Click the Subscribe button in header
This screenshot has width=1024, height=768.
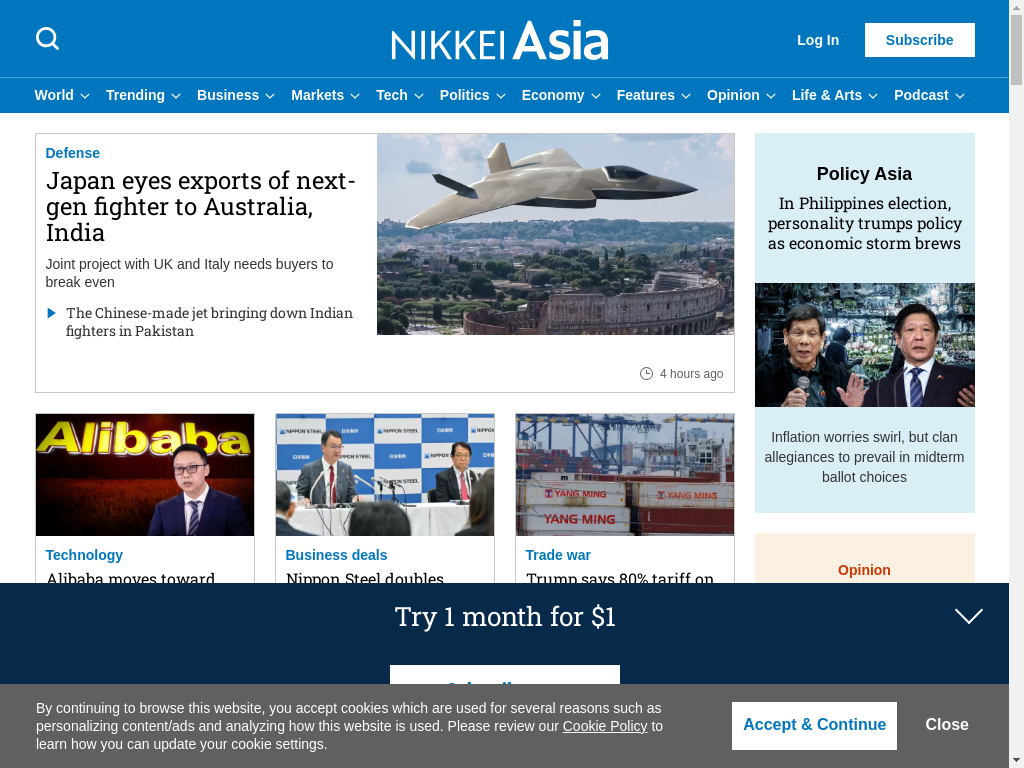[920, 40]
